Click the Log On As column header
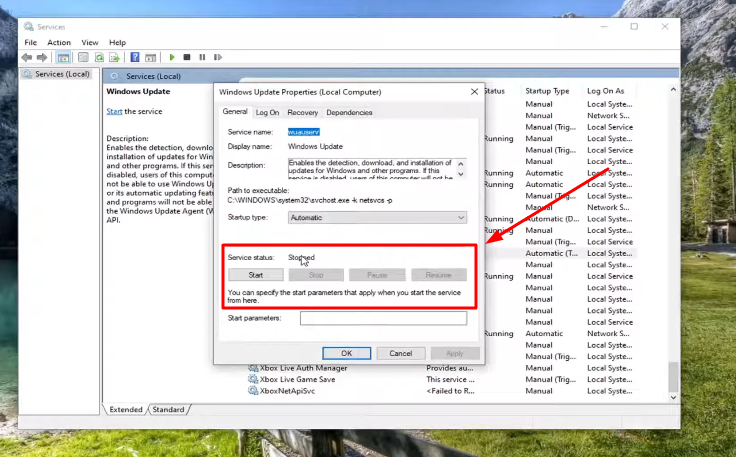The image size is (736, 457). tap(606, 91)
